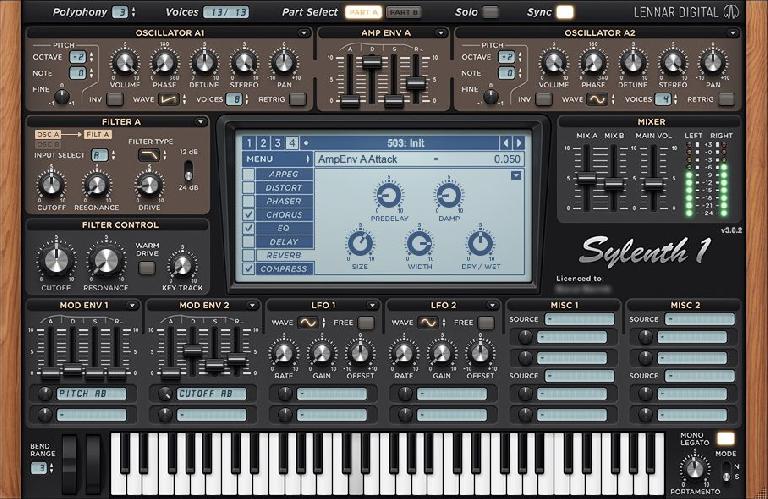
Task: Select the Compress effect tab
Action: pos(284,269)
